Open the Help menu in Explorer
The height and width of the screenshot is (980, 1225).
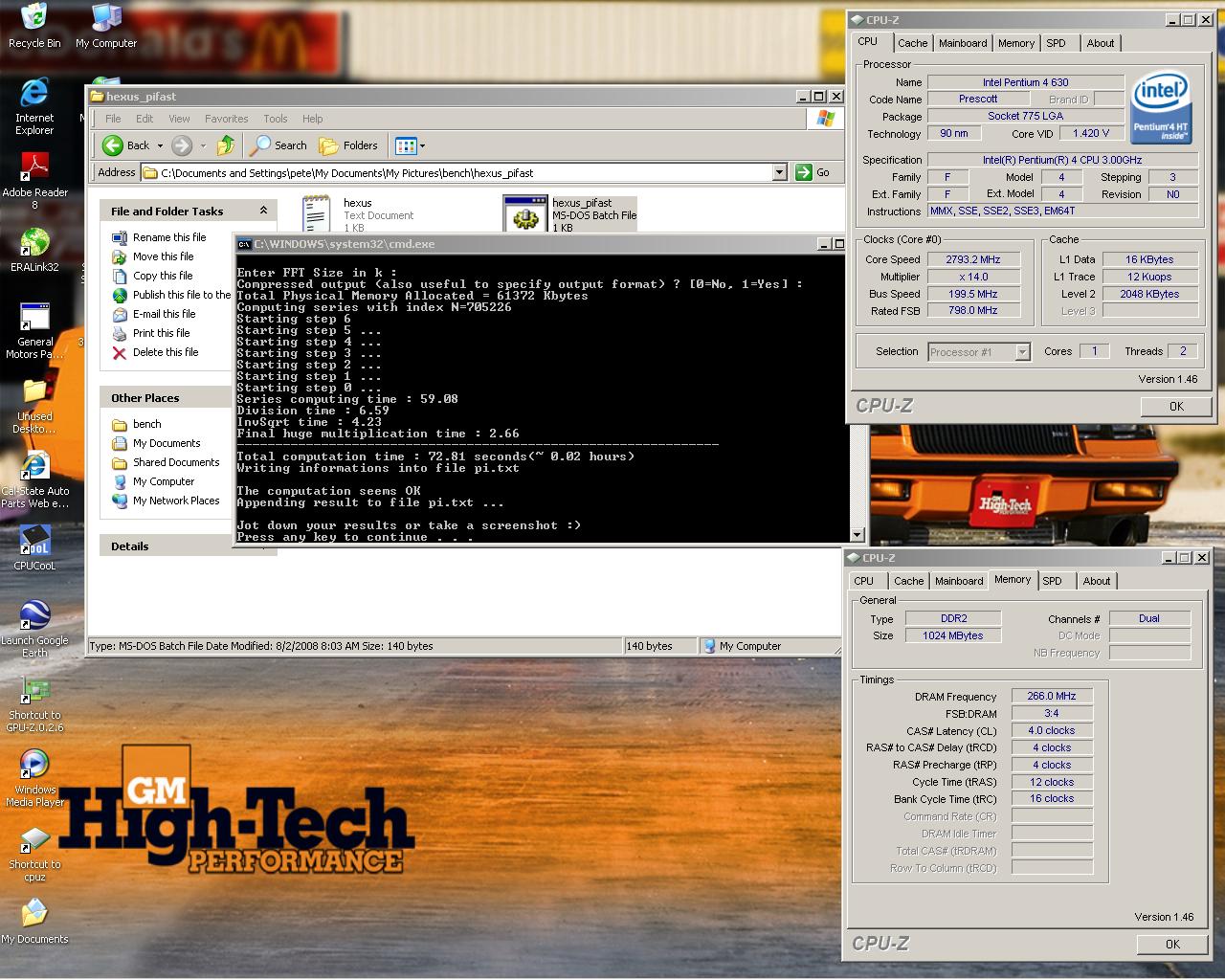tap(313, 119)
